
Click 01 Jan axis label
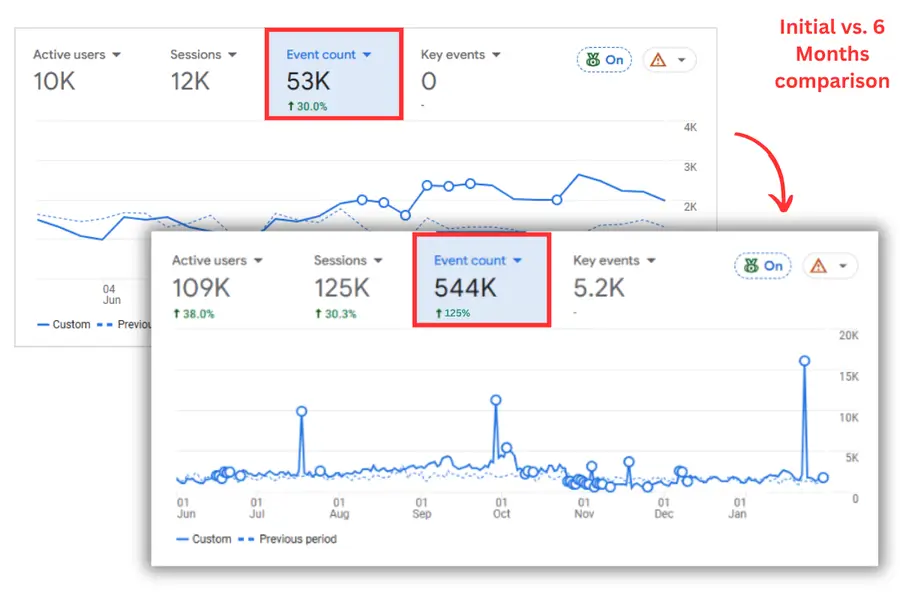(x=738, y=508)
